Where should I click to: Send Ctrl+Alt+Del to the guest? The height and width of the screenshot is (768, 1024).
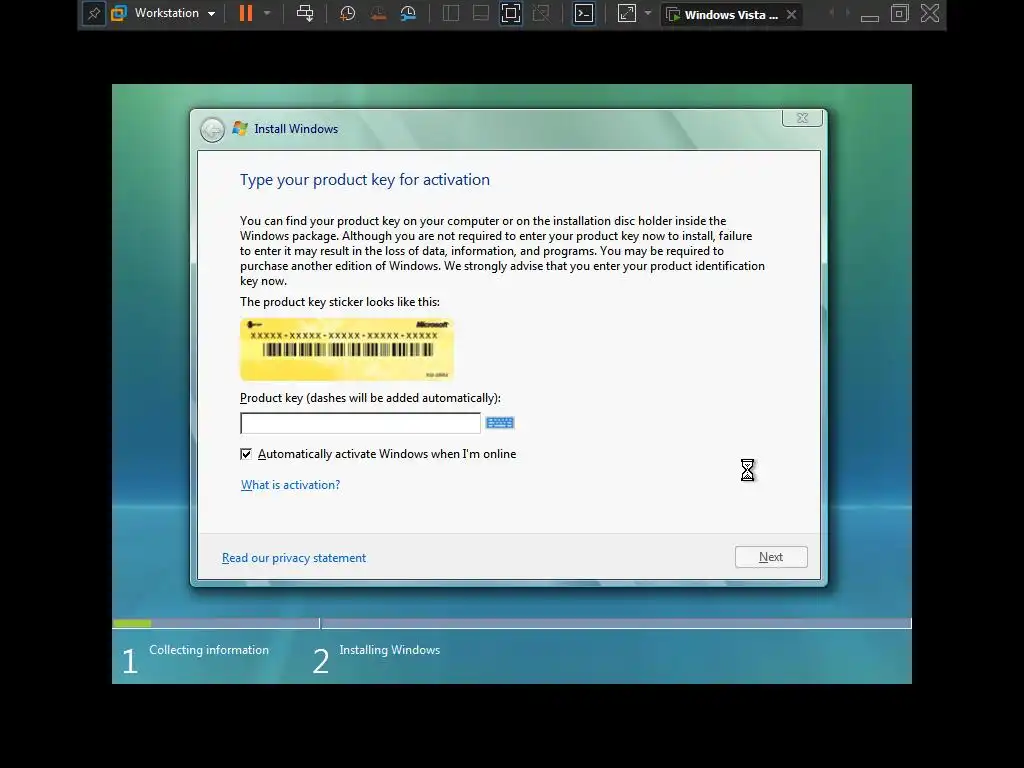[x=305, y=14]
